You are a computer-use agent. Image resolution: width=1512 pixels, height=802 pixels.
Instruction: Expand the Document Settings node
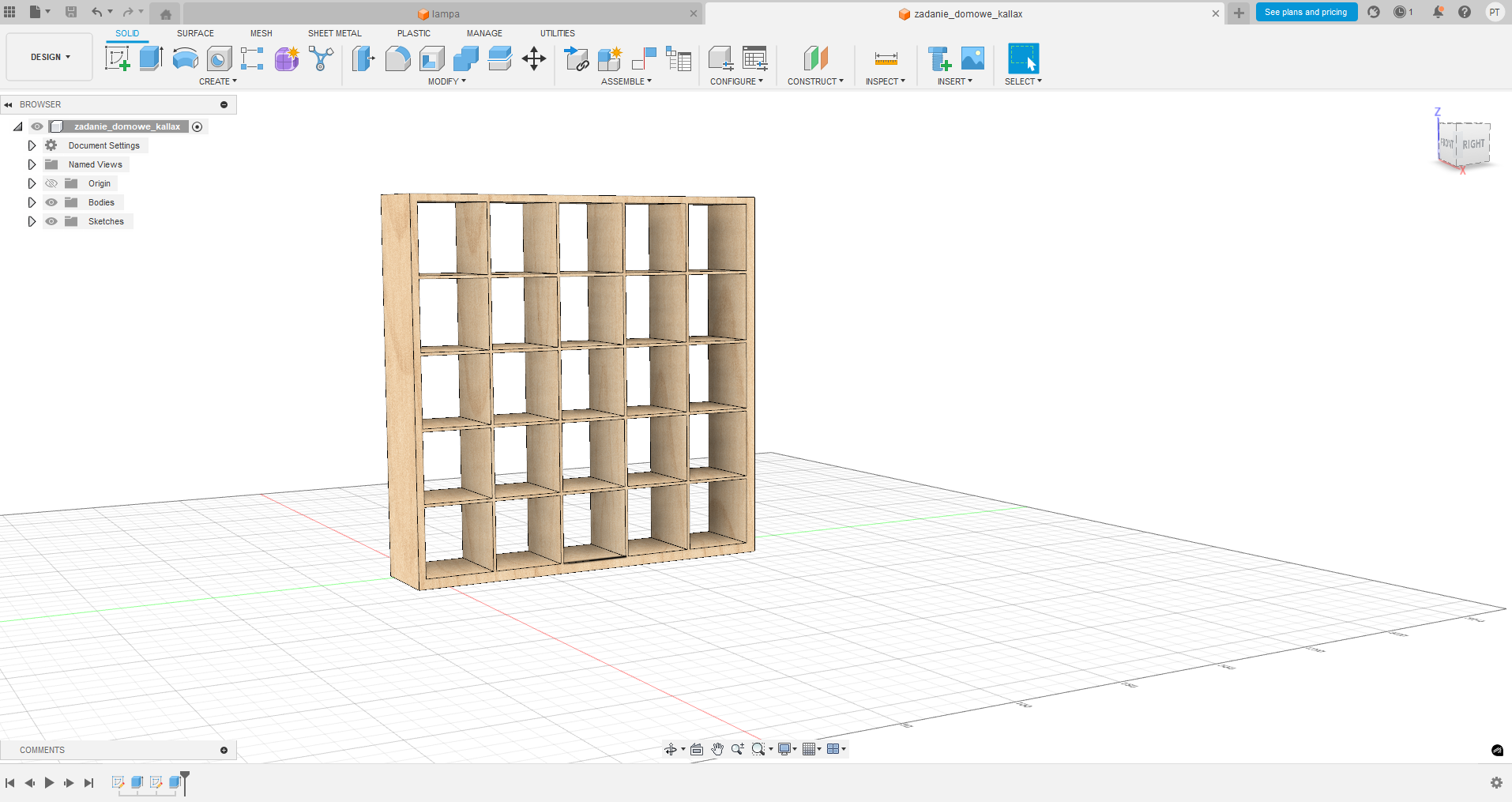point(32,145)
